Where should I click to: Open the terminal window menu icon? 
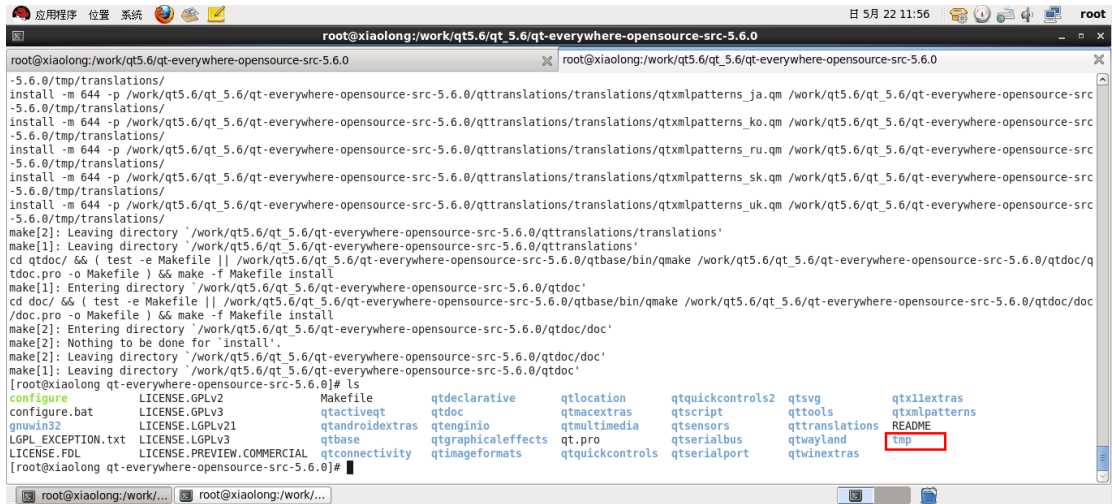tap(19, 36)
